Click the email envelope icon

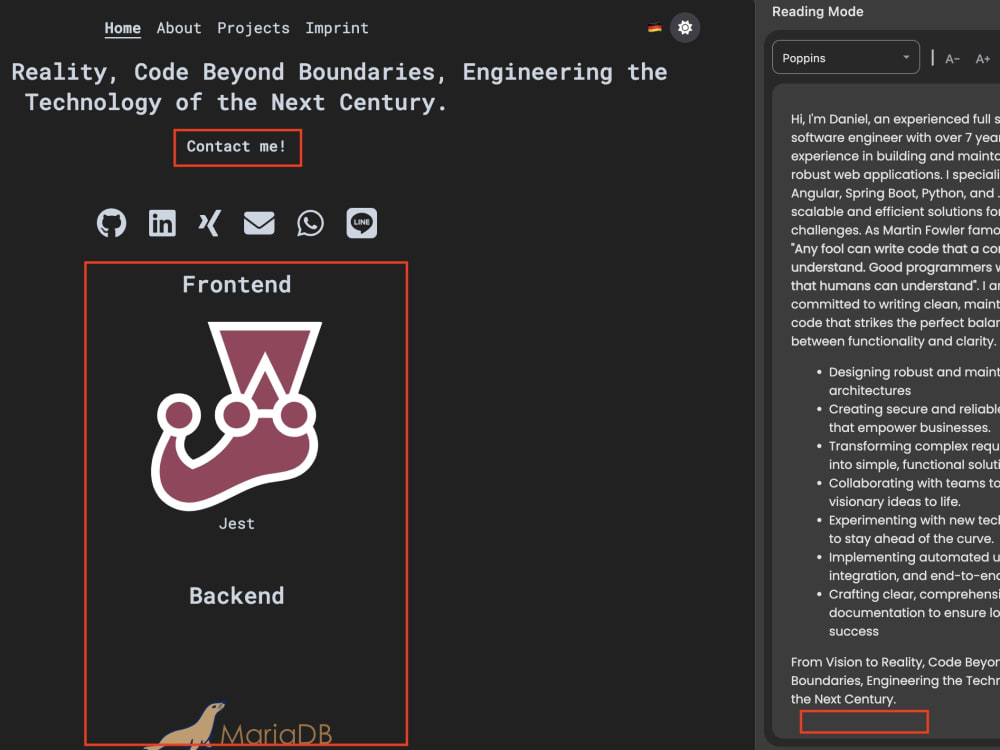(x=259, y=223)
